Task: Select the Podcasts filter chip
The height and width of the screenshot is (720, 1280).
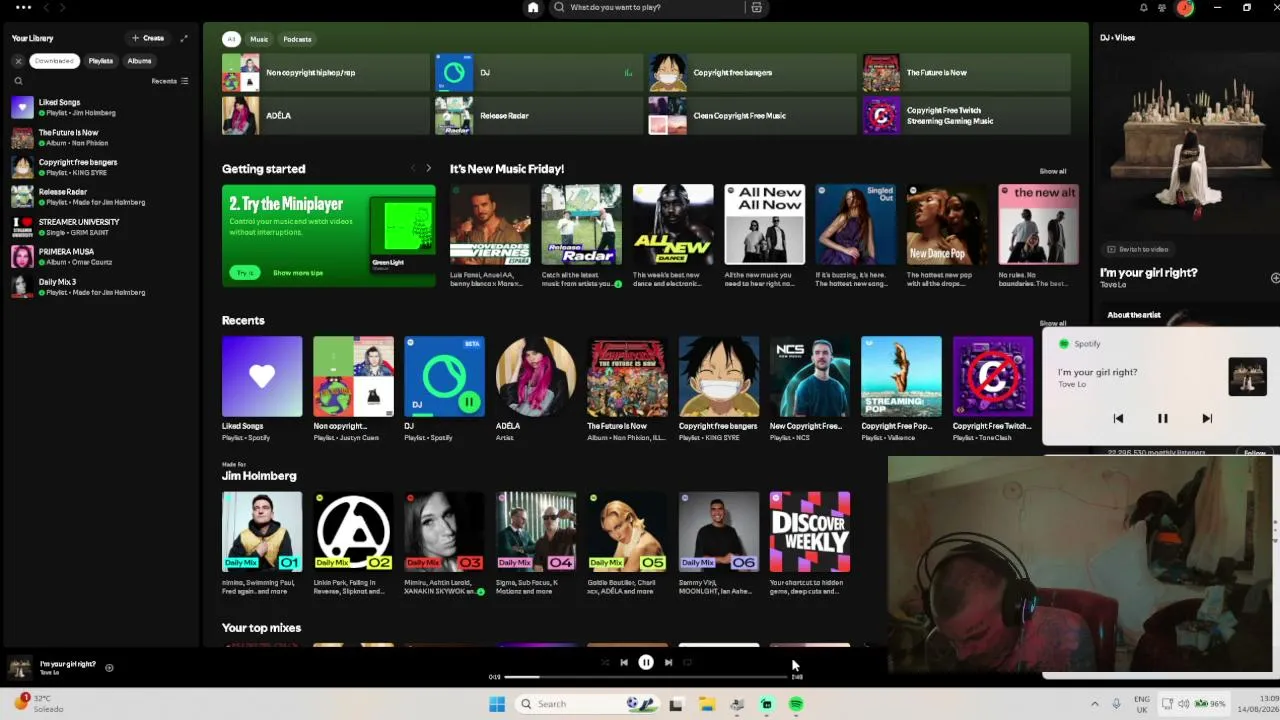Action: pyautogui.click(x=297, y=39)
